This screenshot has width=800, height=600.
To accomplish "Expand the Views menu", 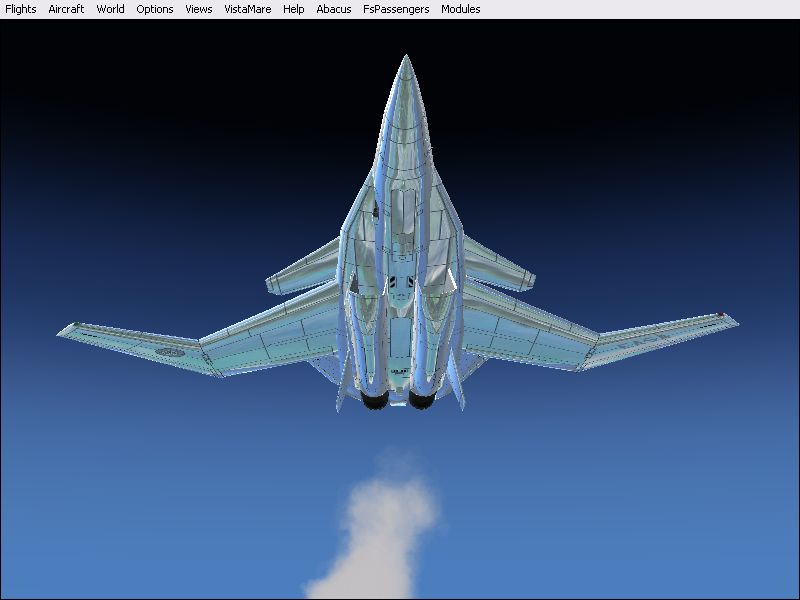I will click(199, 9).
